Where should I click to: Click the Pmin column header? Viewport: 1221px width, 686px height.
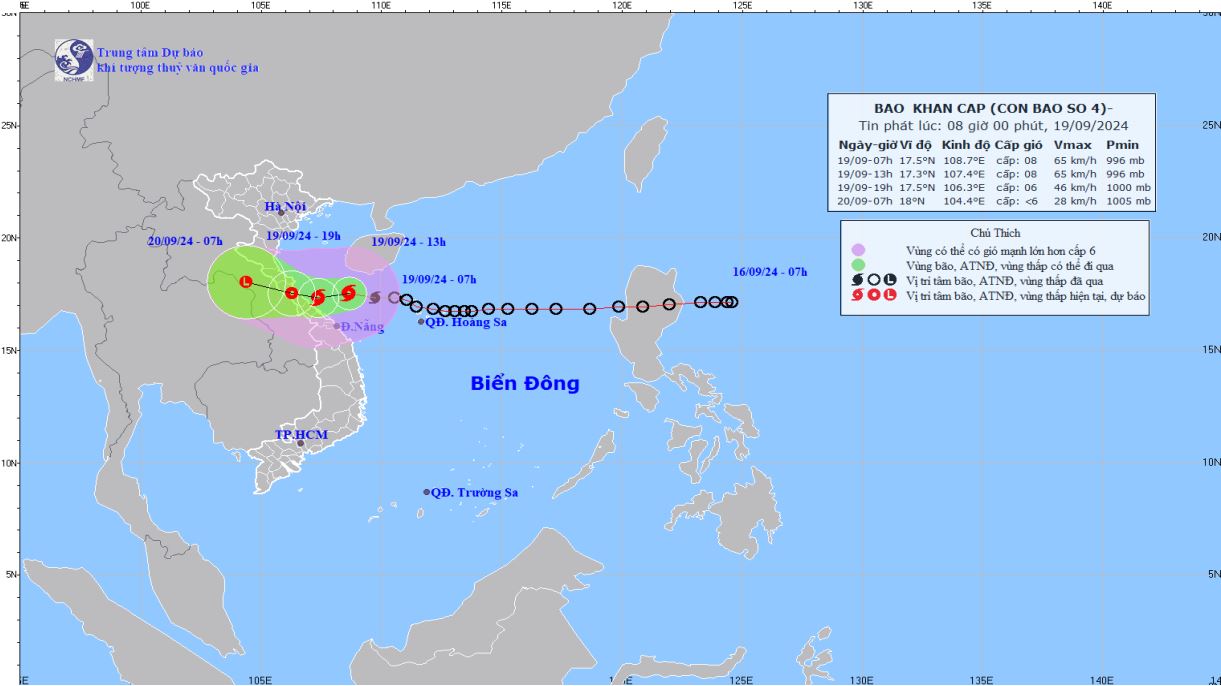(x=1123, y=145)
